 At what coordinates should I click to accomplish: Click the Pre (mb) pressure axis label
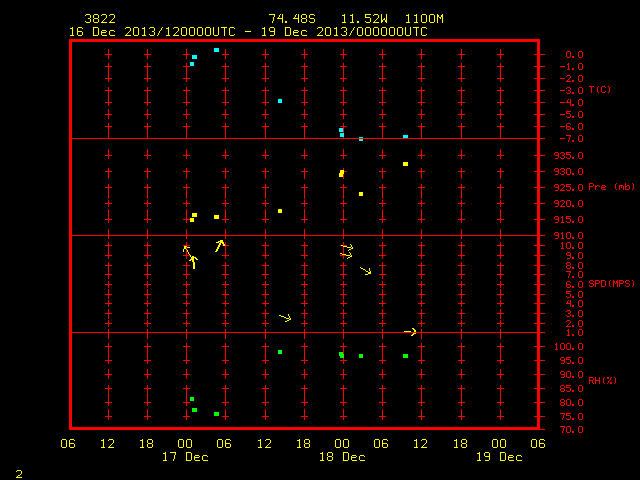[611, 187]
